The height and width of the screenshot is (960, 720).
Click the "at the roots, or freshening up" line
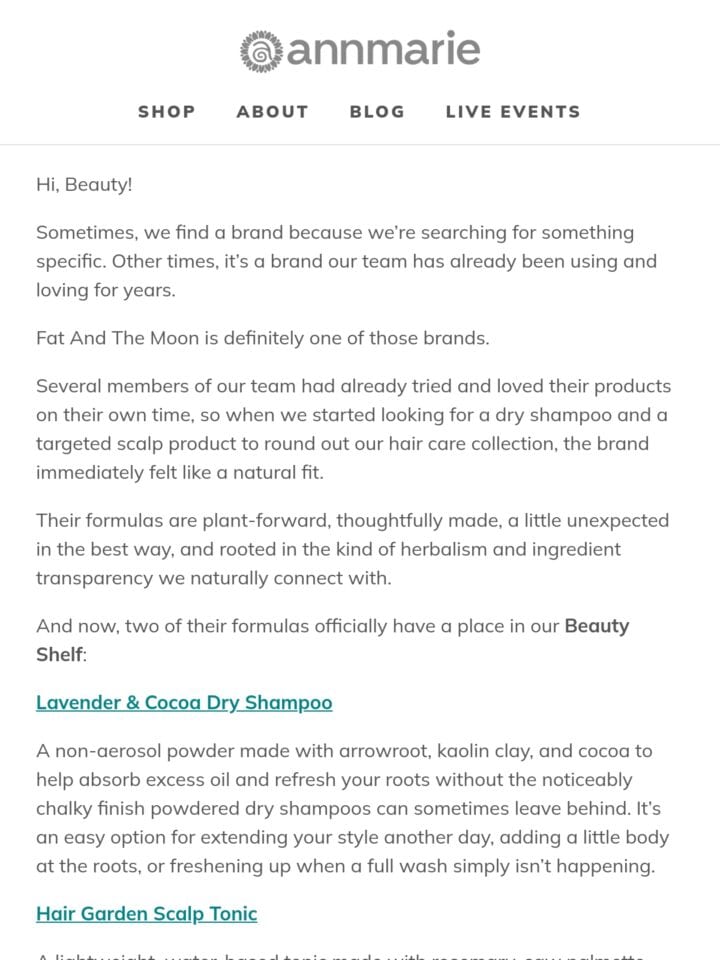click(346, 866)
